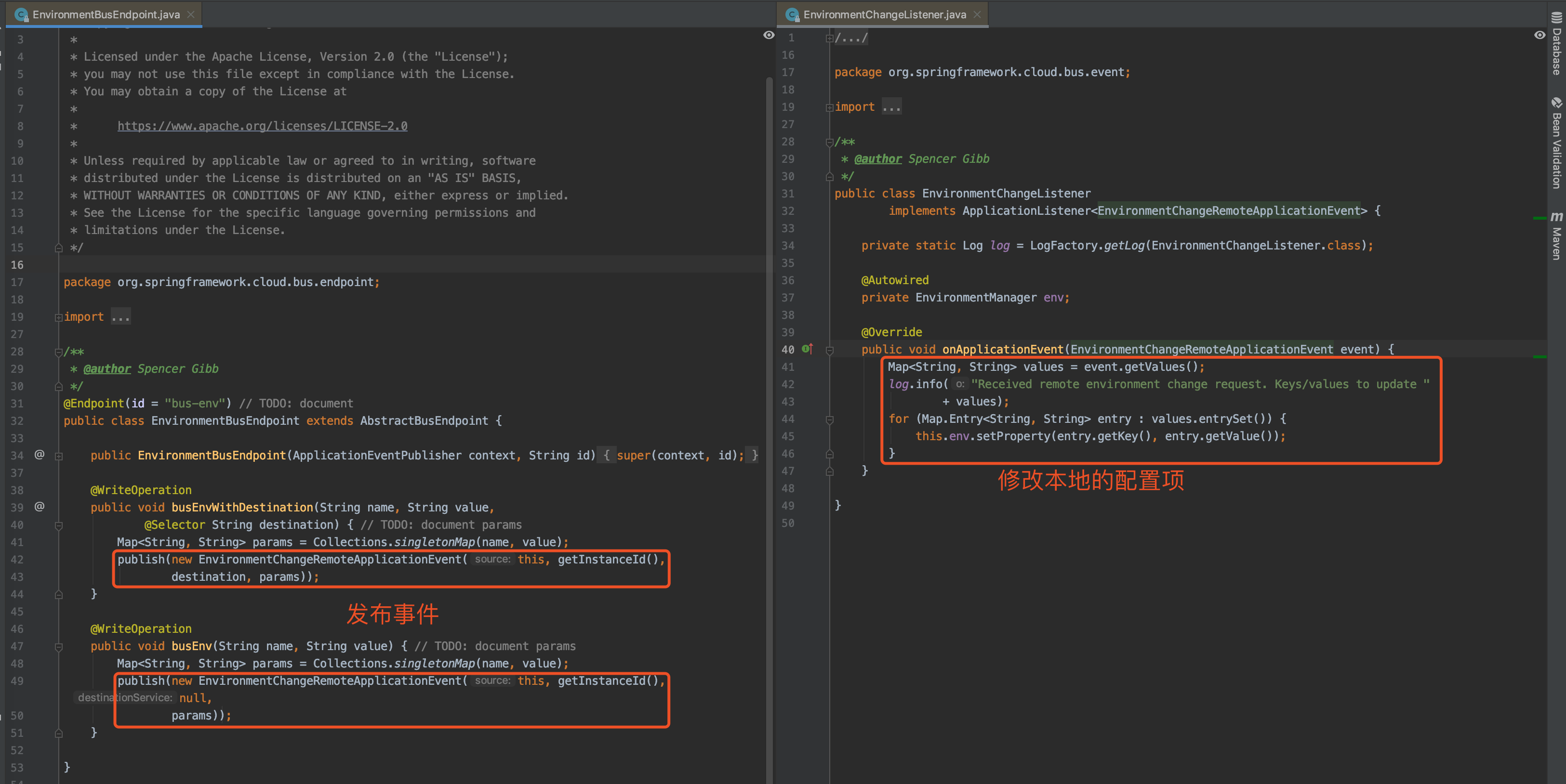This screenshot has height=784, width=1566.
Task: Open the Bean Validation tool window
Action: 1556,144
